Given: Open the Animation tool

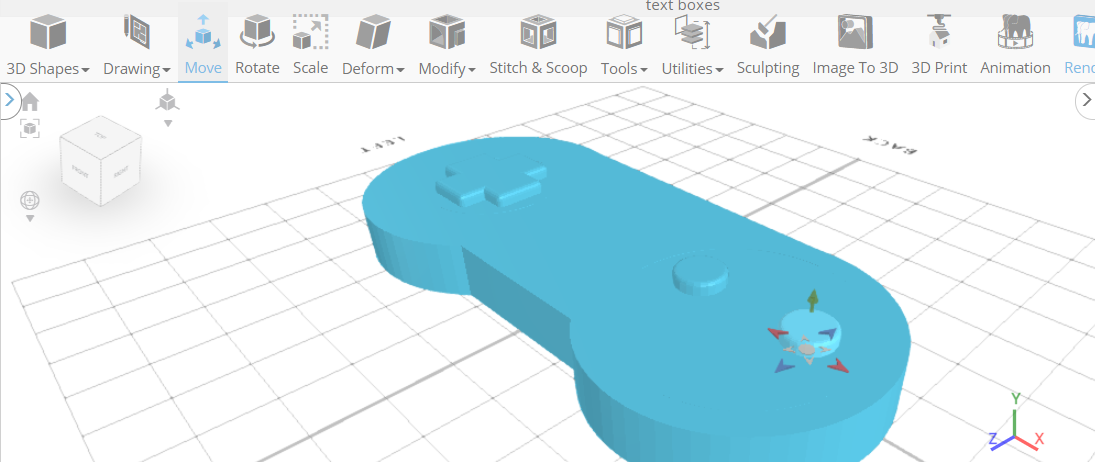Looking at the screenshot, I should point(1015,47).
